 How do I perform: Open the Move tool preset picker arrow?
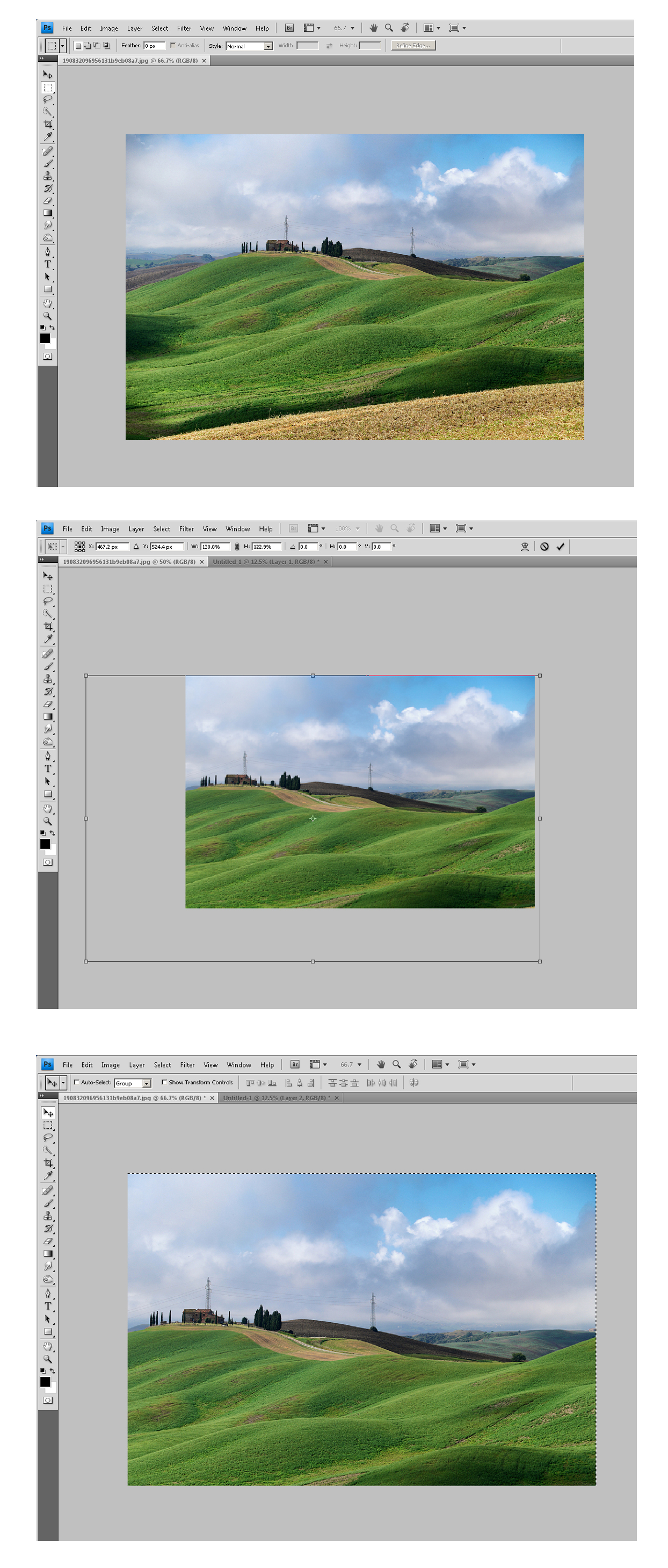(63, 1083)
